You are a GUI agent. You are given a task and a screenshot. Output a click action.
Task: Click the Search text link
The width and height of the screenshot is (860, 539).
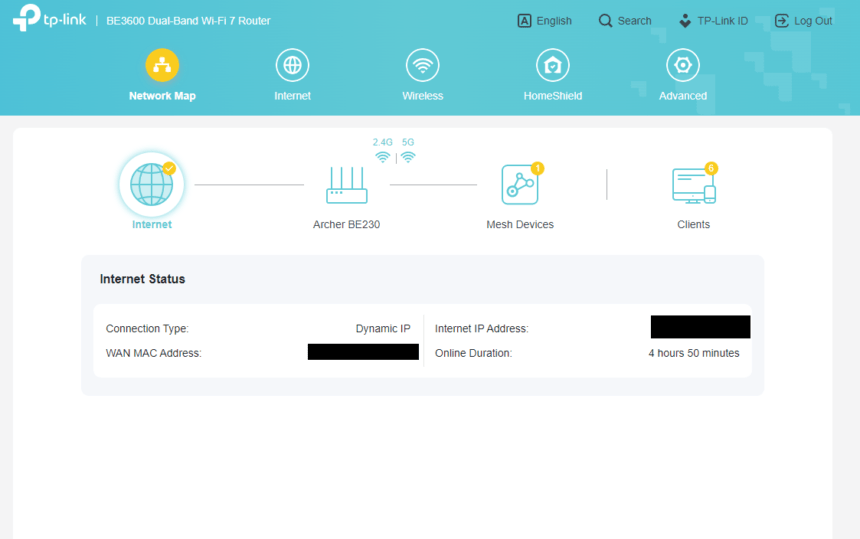[635, 21]
